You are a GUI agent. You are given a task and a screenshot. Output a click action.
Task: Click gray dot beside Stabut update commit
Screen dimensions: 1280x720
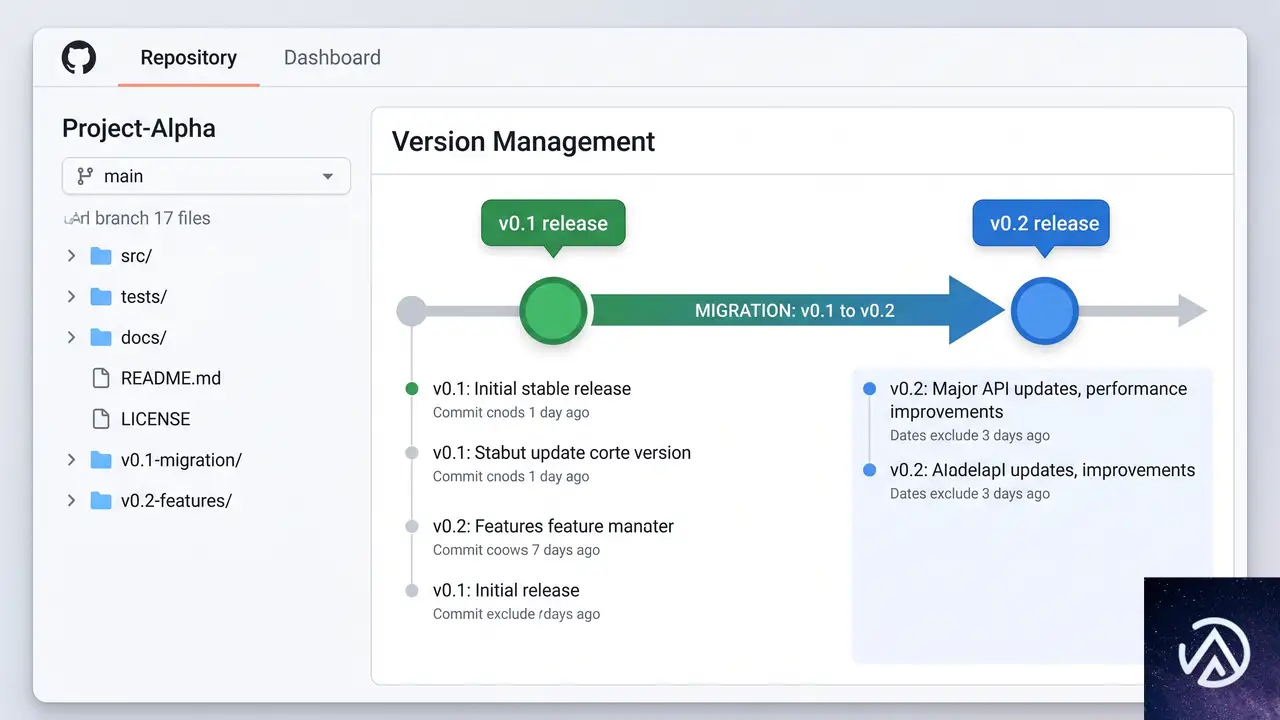pyautogui.click(x=411, y=453)
